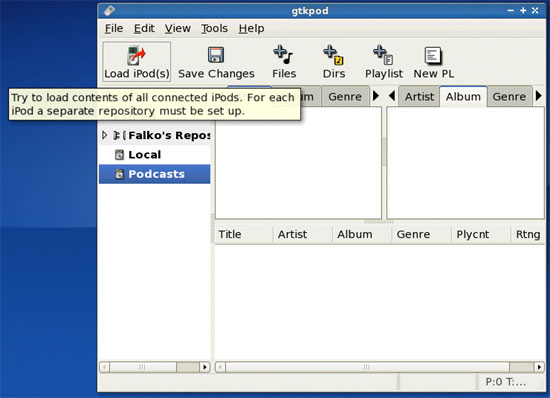Viewport: 550px width, 398px height.
Task: Expand the Falko's Repository tree node
Action: click(x=104, y=135)
